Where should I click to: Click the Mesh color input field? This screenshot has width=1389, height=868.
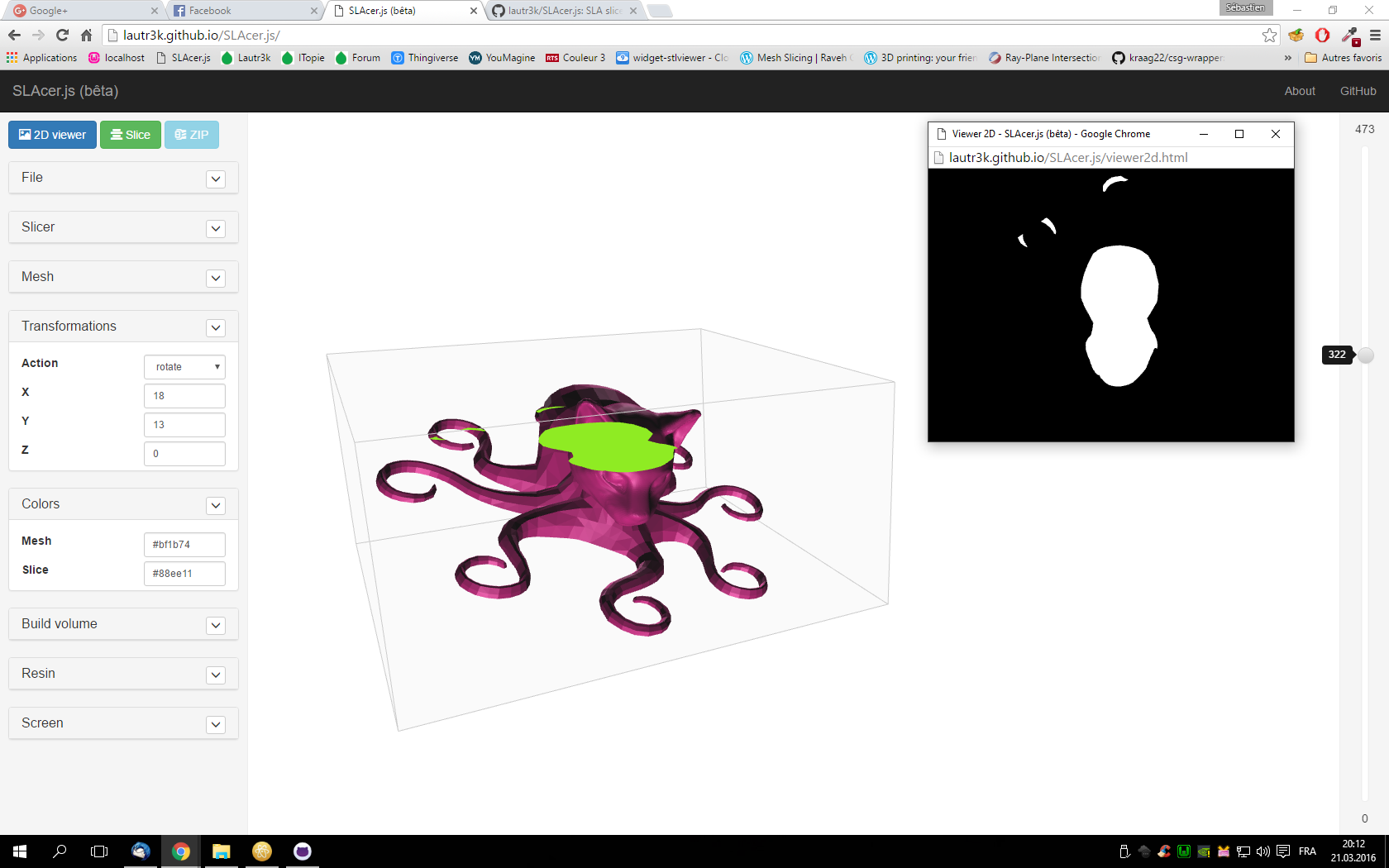(x=184, y=545)
